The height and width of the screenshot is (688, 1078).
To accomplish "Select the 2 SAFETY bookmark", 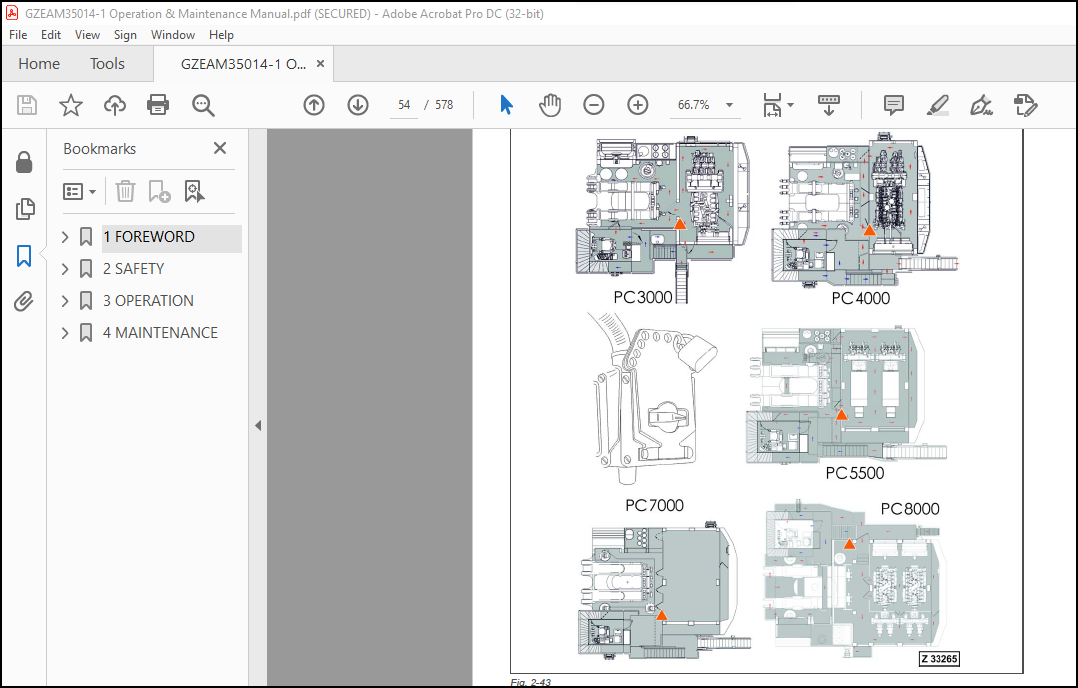I will [x=133, y=269].
